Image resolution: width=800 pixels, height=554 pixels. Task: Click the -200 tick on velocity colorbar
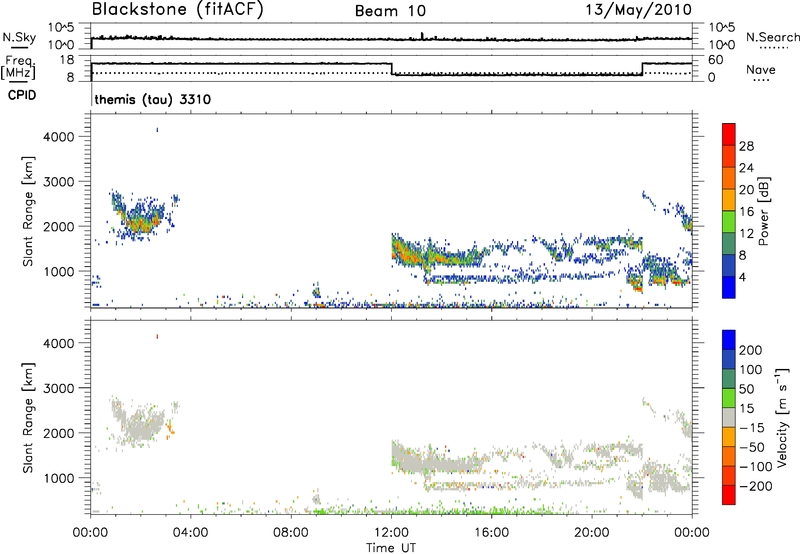tap(756, 486)
